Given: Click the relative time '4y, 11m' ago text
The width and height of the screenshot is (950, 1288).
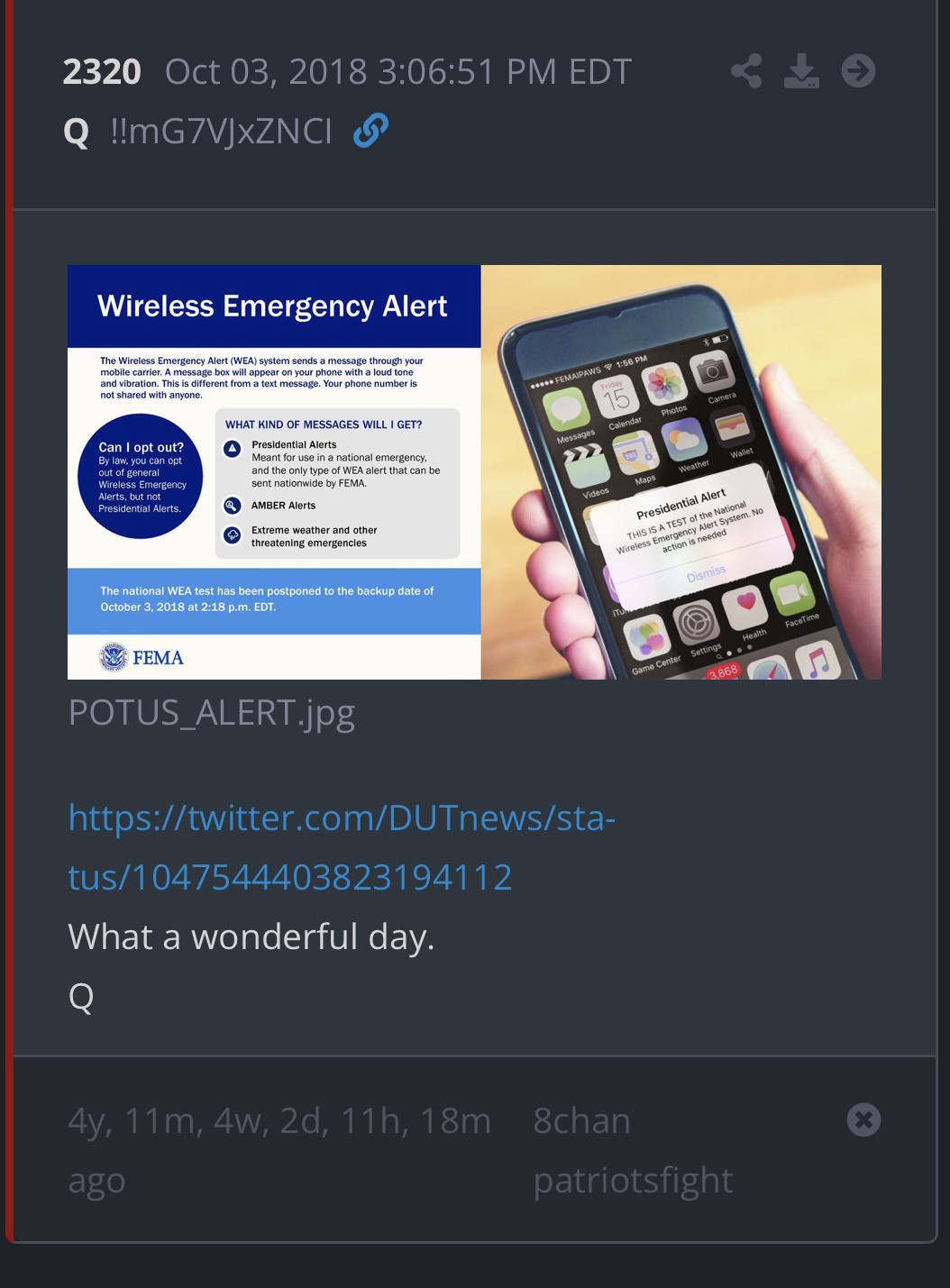Looking at the screenshot, I should (279, 1150).
